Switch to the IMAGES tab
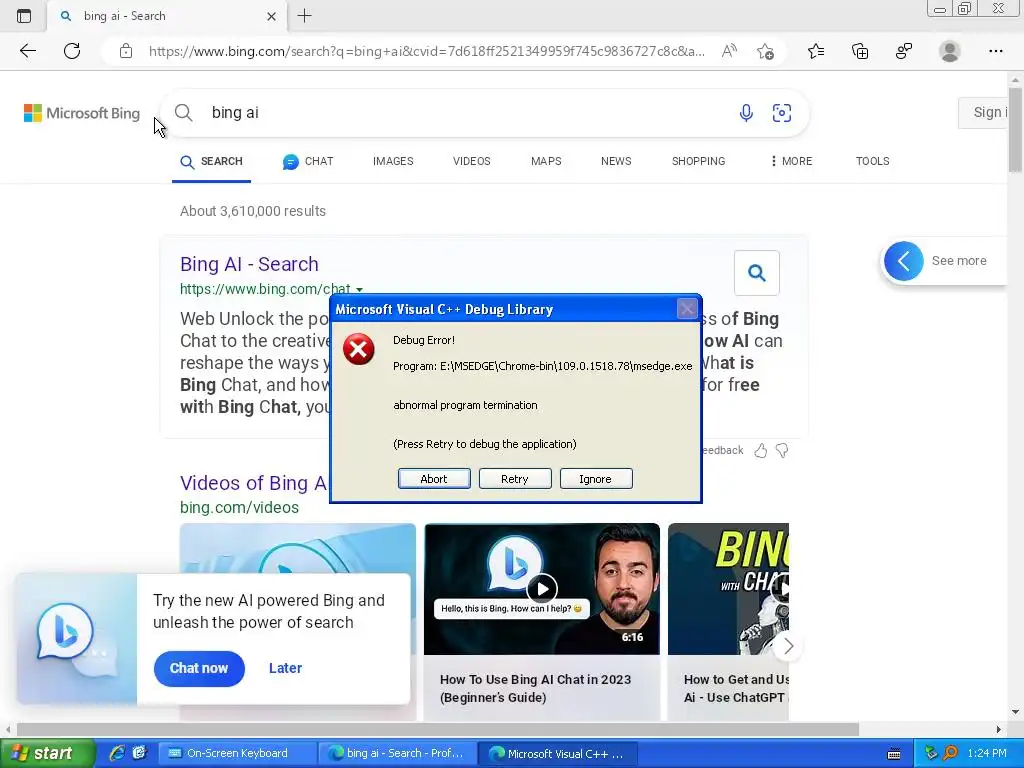Viewport: 1024px width, 768px height. click(393, 161)
